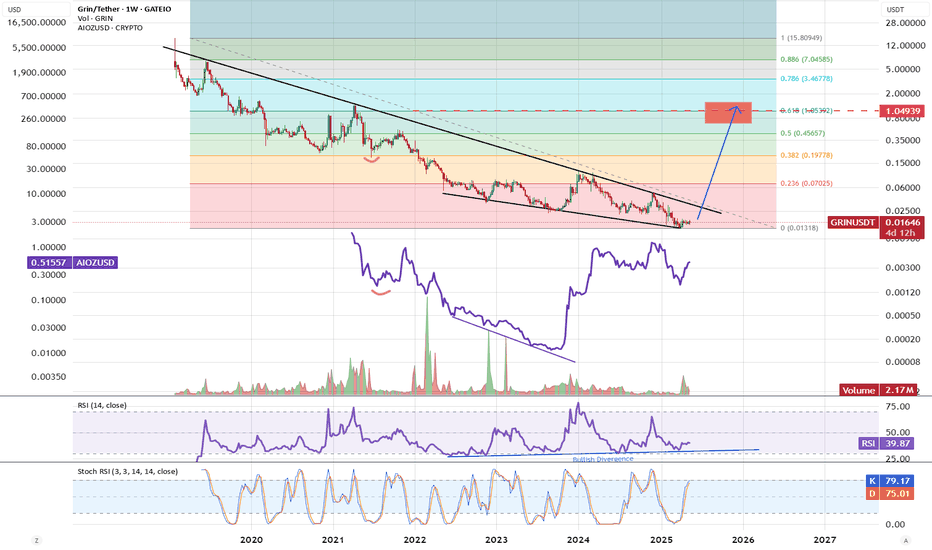Open the USDT currency selector on right axis
This screenshot has width=932, height=550.
(x=896, y=10)
